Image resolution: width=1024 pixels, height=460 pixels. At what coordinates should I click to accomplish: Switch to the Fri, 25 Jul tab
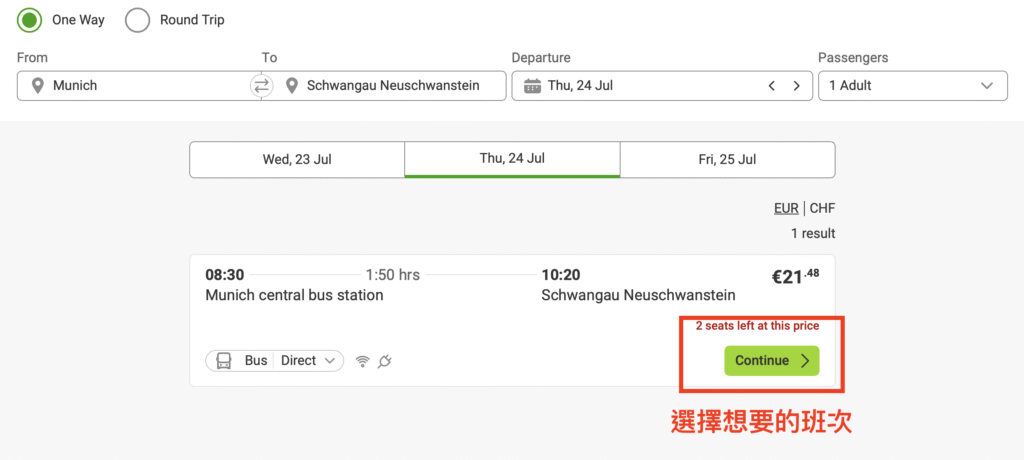pyautogui.click(x=727, y=159)
